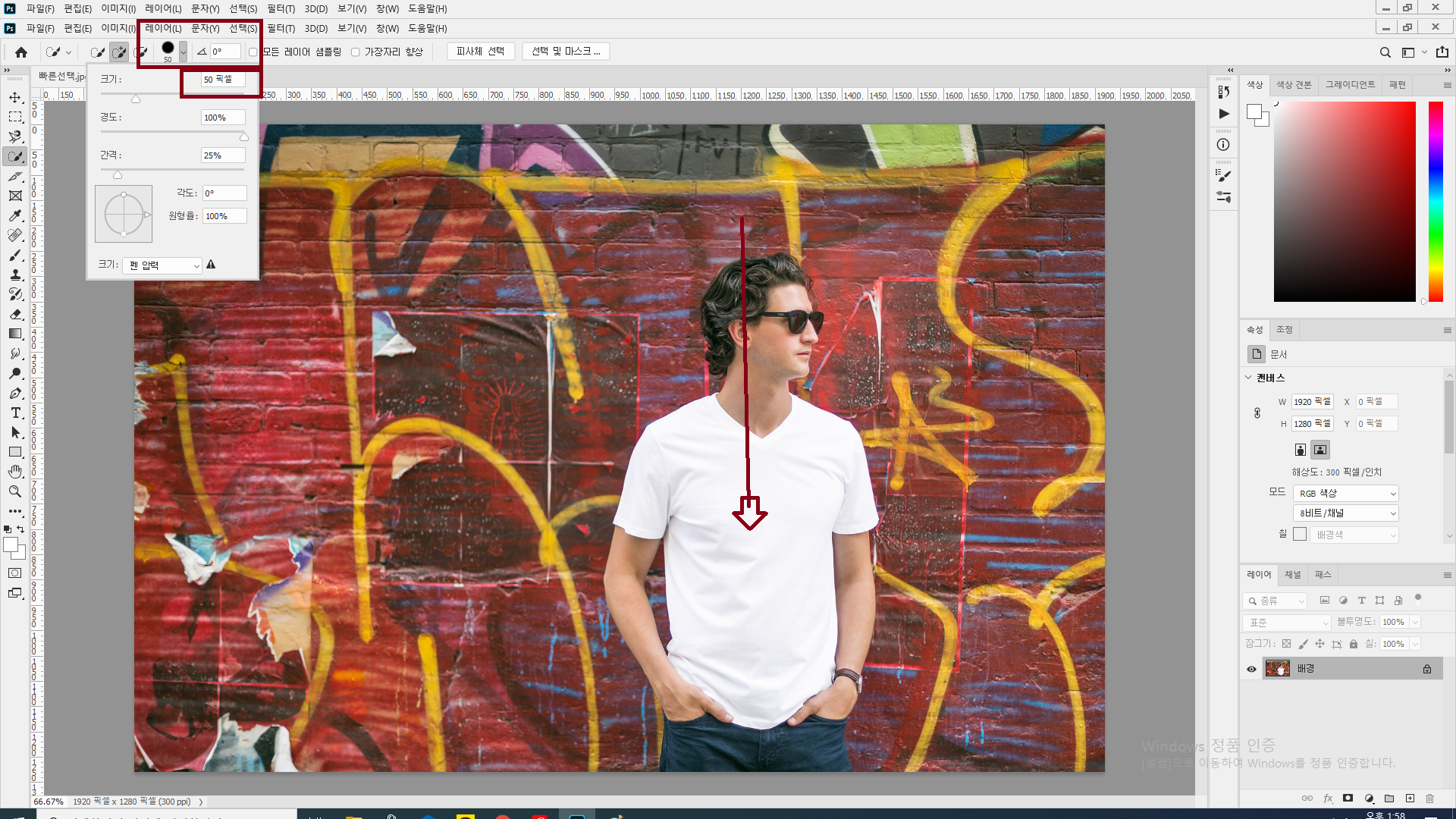
Task: Open the RGB 색상 mode dropdown
Action: [x=1346, y=494]
